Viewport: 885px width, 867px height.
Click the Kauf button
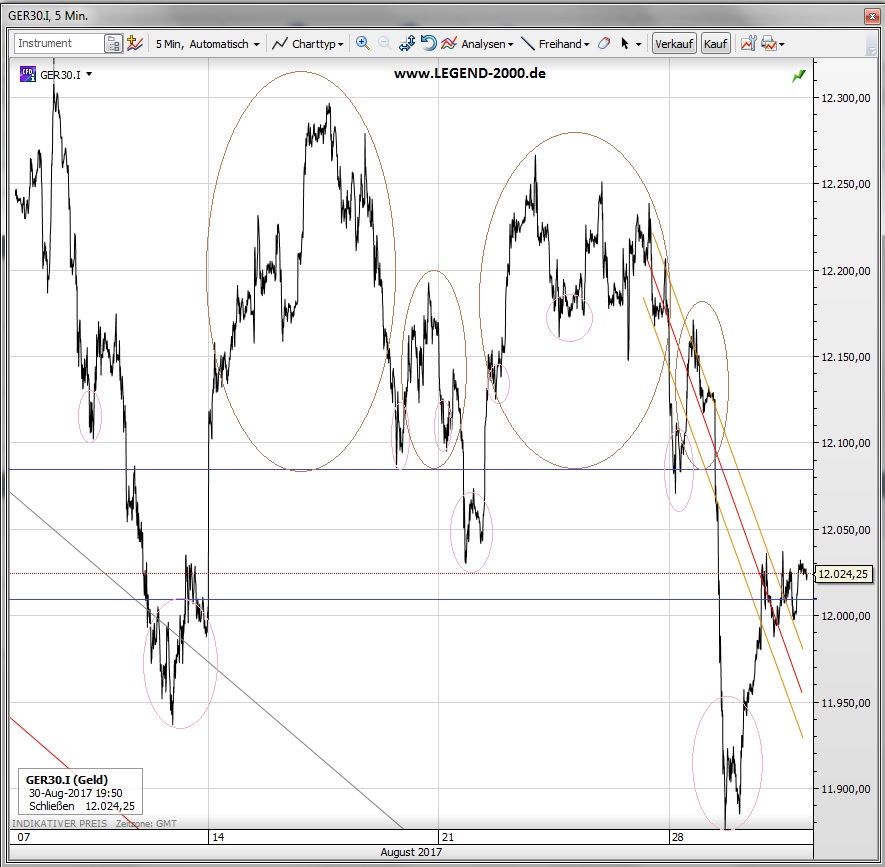click(x=715, y=43)
